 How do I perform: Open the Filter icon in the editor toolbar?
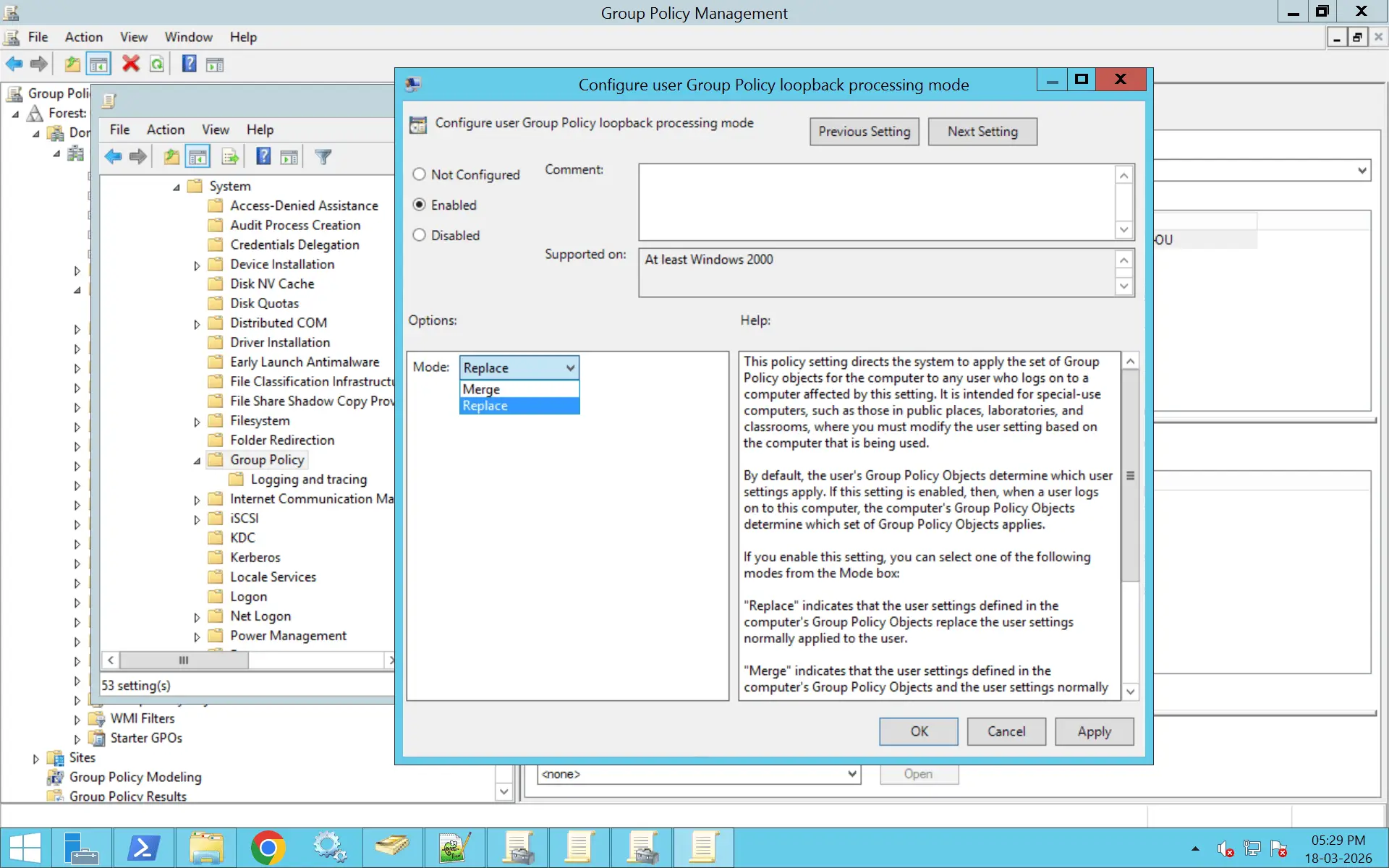click(323, 156)
